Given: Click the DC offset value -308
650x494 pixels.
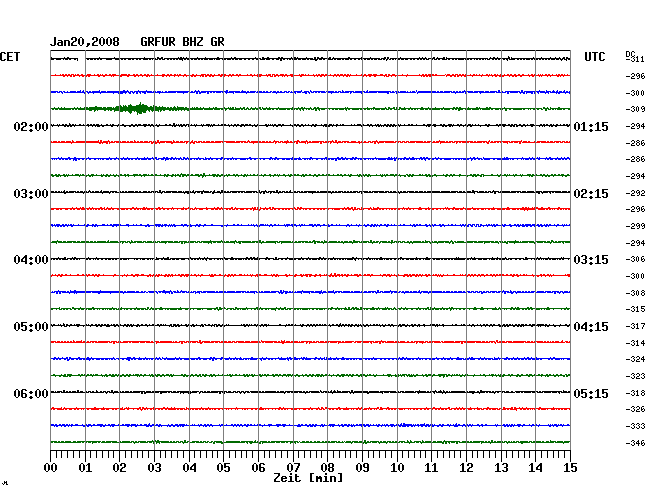Looking at the screenshot, I should point(635,293).
